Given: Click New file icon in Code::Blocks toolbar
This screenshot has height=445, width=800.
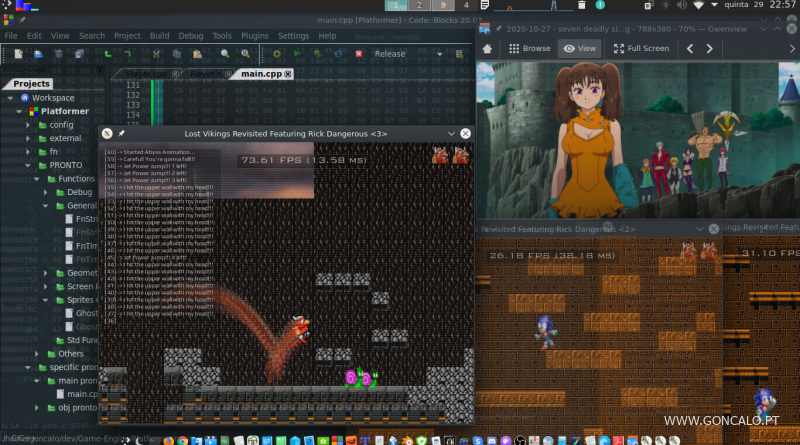Looking at the screenshot, I should pyautogui.click(x=19, y=54).
